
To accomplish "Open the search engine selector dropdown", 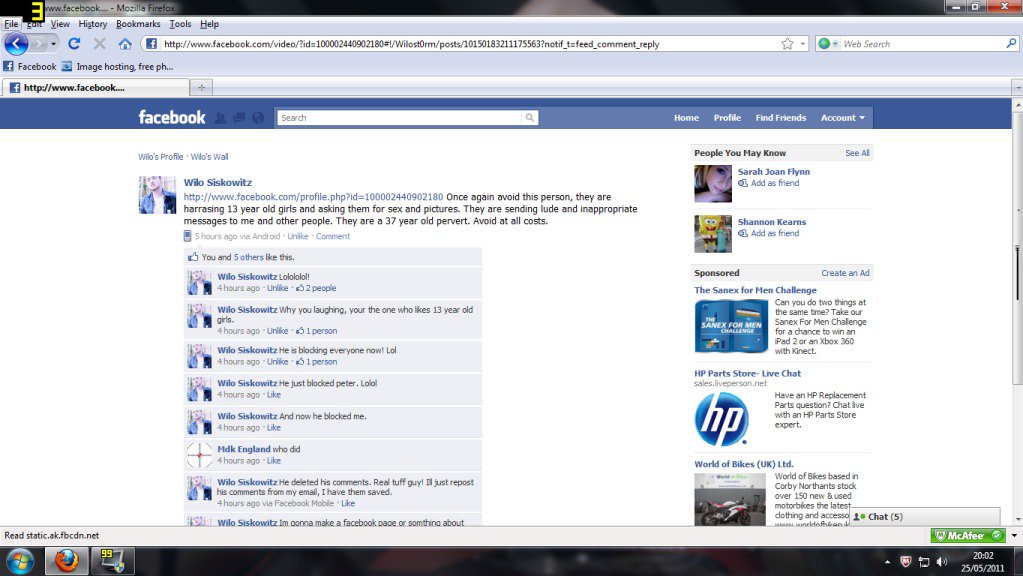I will pos(829,44).
